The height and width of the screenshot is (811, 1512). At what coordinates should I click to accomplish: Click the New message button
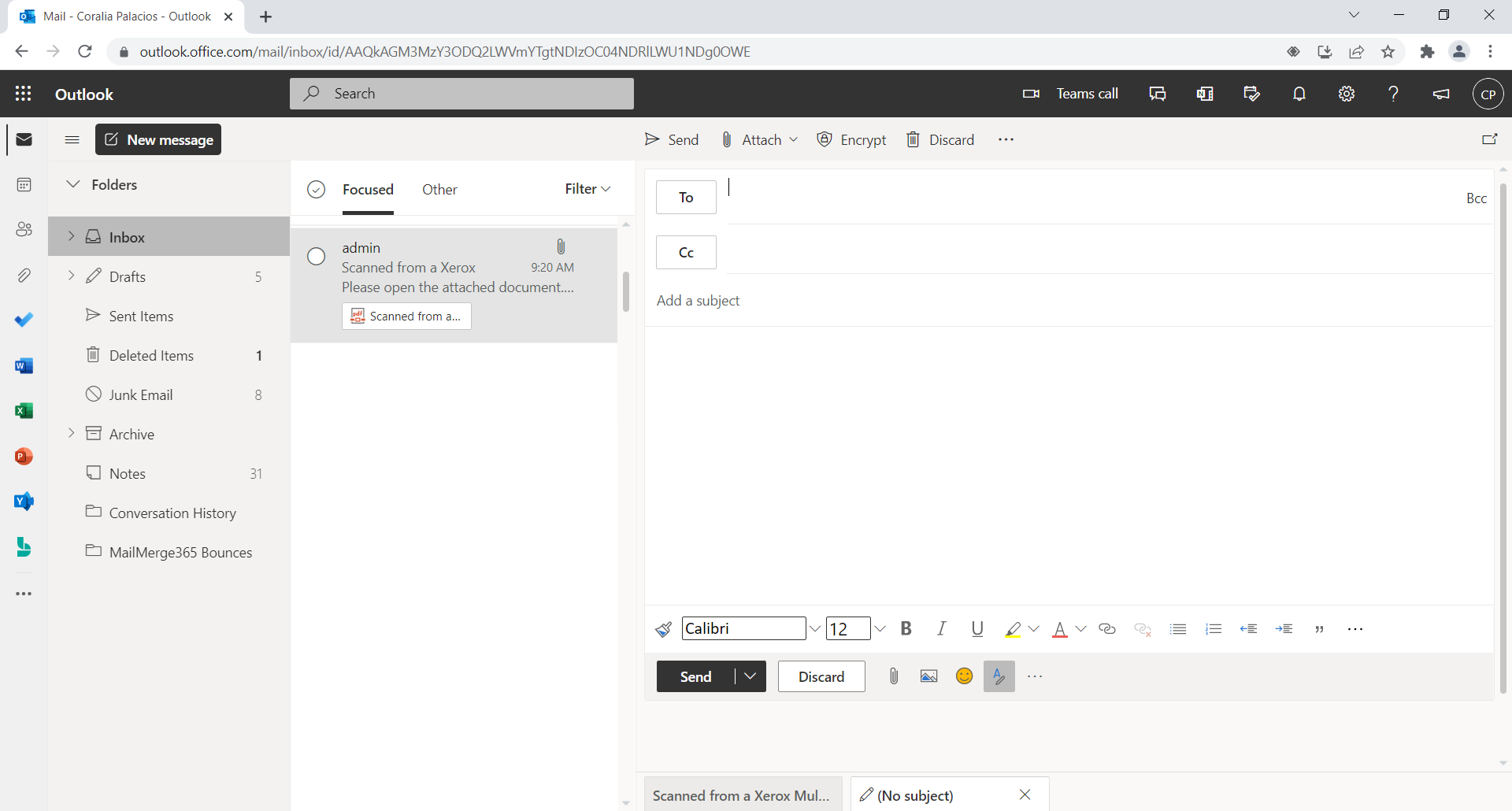pos(158,139)
